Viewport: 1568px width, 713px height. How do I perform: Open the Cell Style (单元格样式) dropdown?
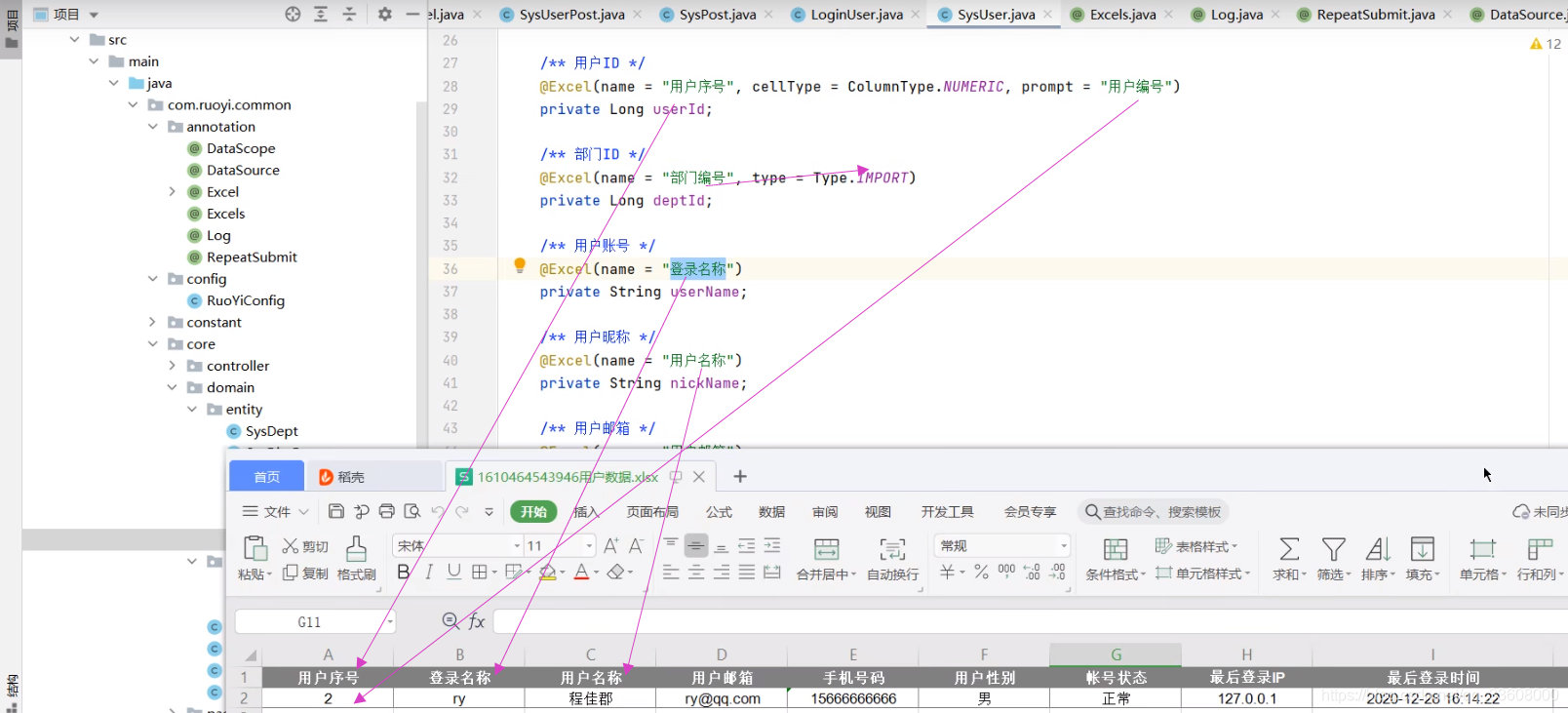click(1202, 574)
